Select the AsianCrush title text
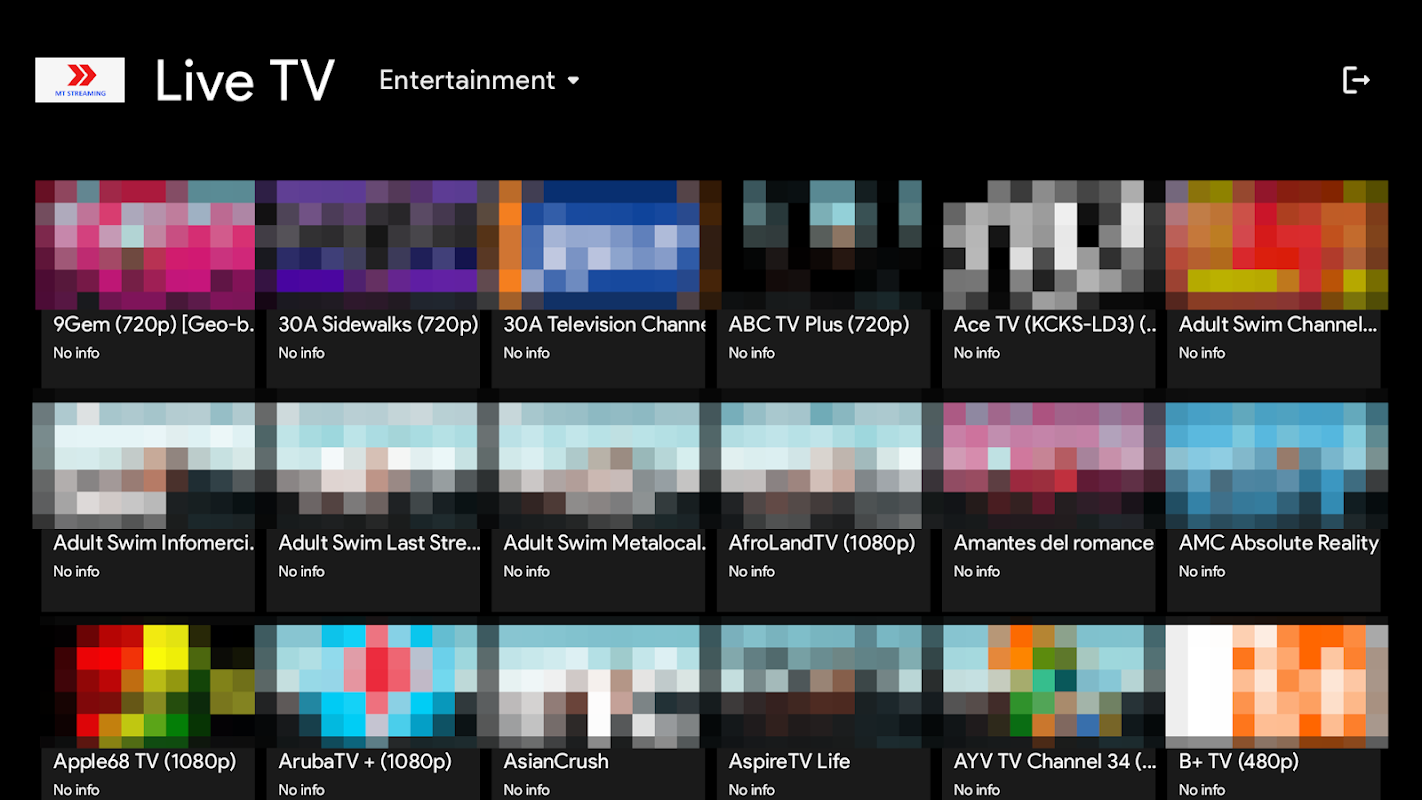Image resolution: width=1422 pixels, height=800 pixels. pos(556,761)
